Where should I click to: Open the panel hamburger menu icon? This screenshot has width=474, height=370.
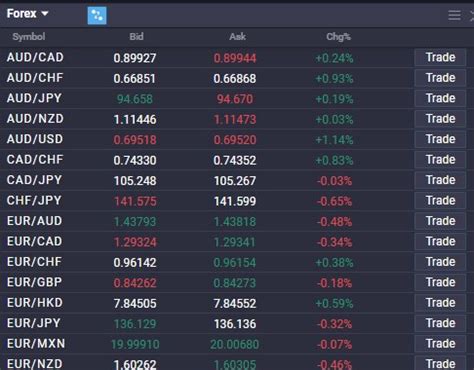454,15
